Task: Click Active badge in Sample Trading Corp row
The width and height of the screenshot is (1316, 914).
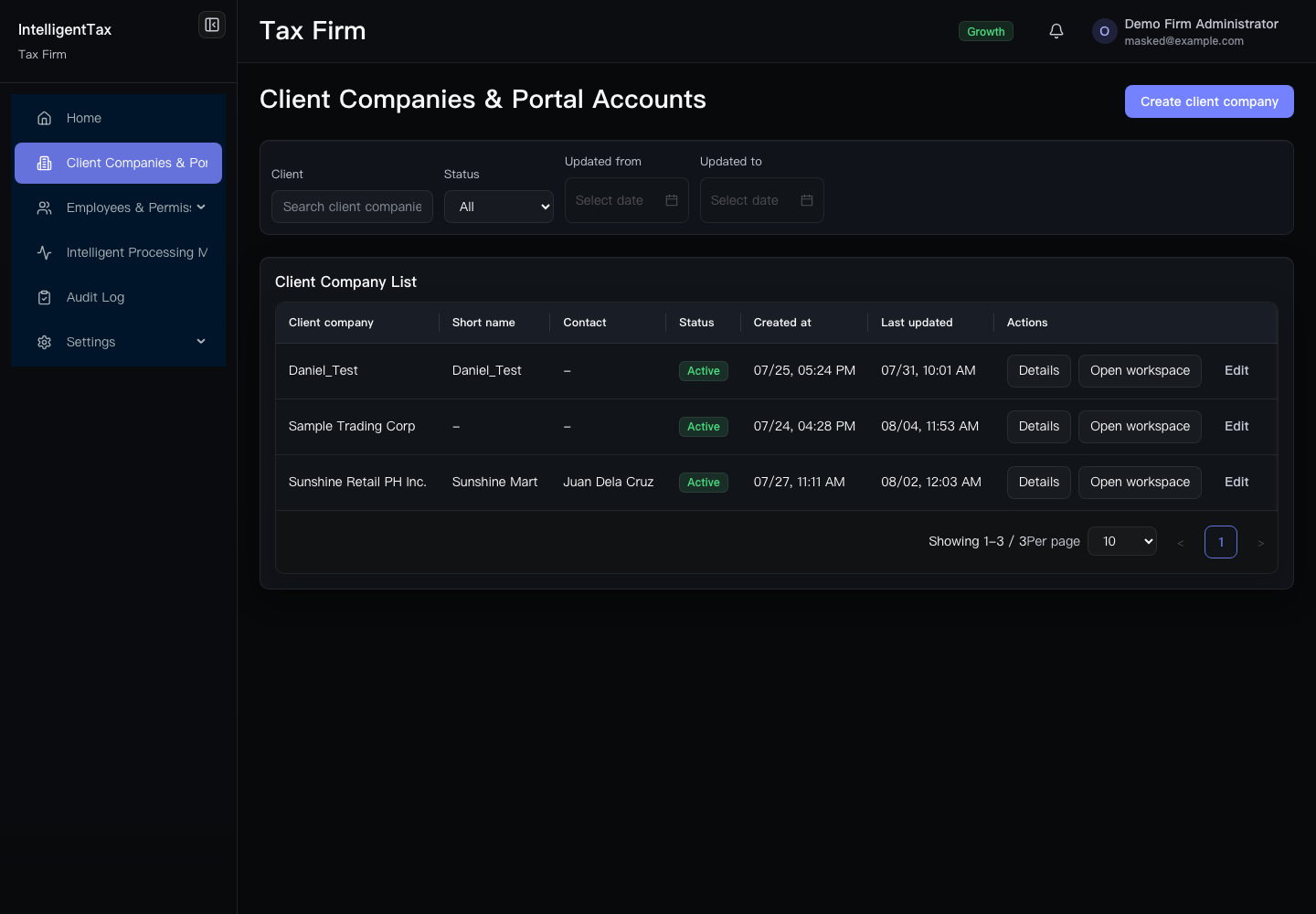Action: (x=704, y=427)
